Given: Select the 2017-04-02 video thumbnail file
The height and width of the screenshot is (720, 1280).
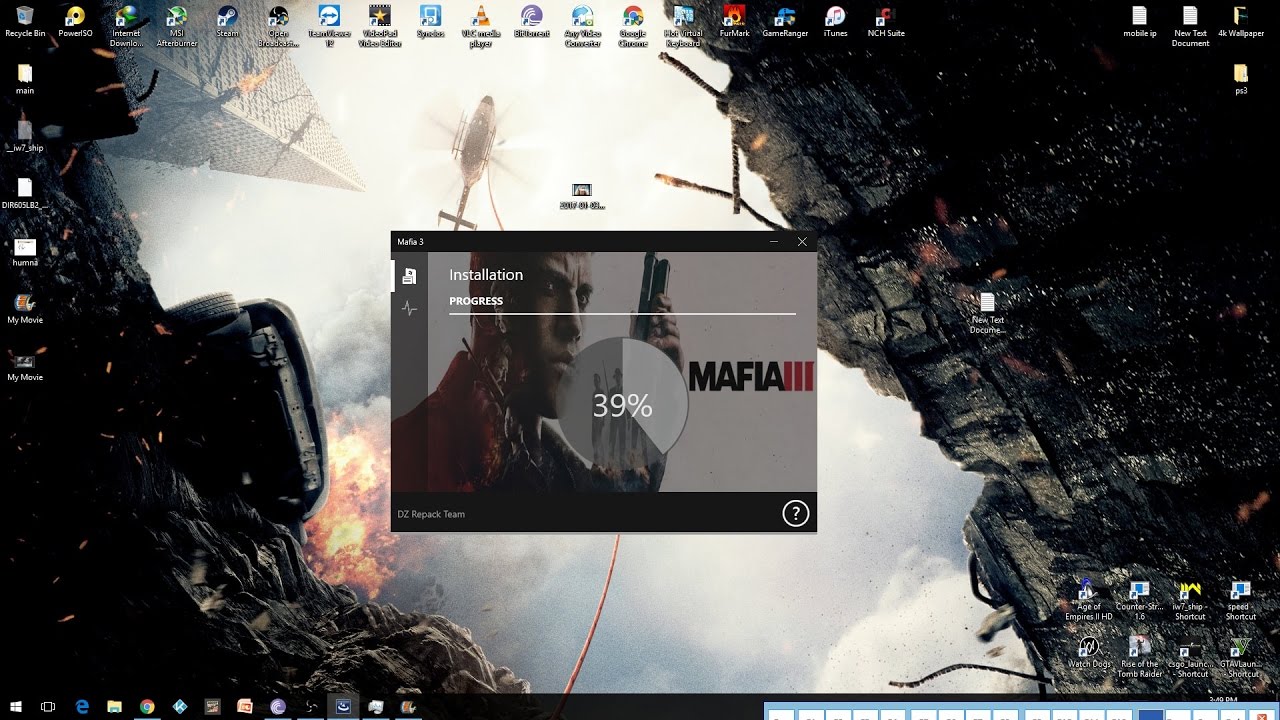Looking at the screenshot, I should pos(582,196).
